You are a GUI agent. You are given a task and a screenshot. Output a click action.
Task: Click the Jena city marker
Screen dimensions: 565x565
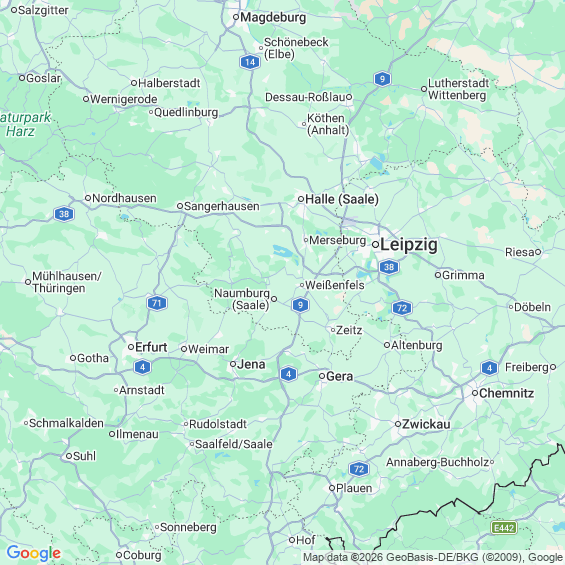point(233,364)
